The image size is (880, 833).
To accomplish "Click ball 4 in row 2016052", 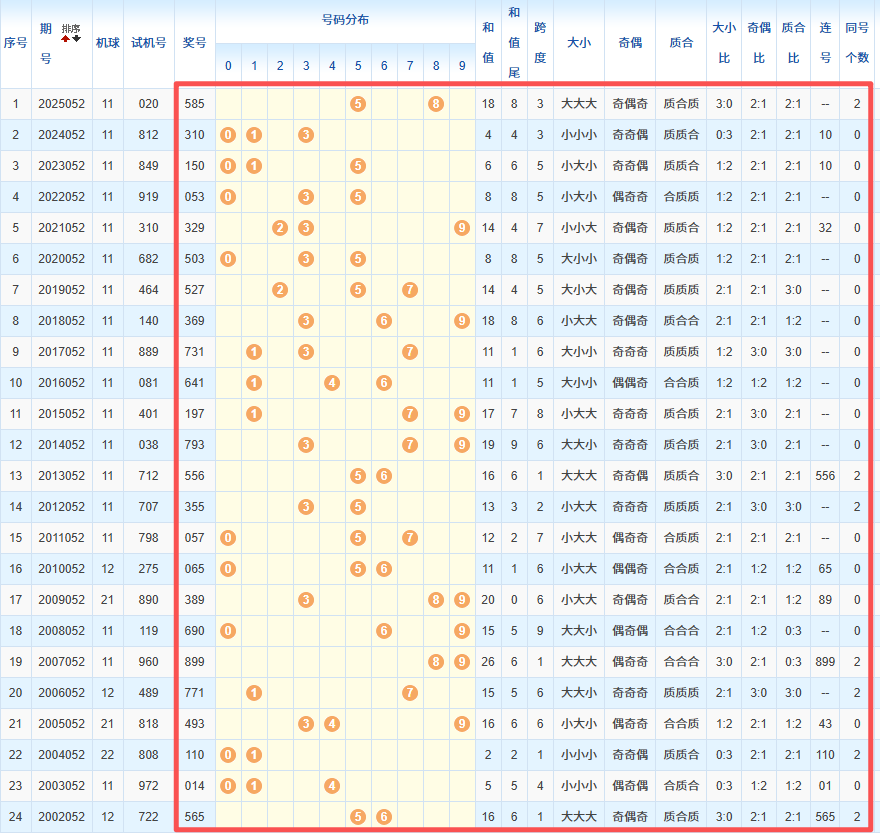I will coord(332,383).
